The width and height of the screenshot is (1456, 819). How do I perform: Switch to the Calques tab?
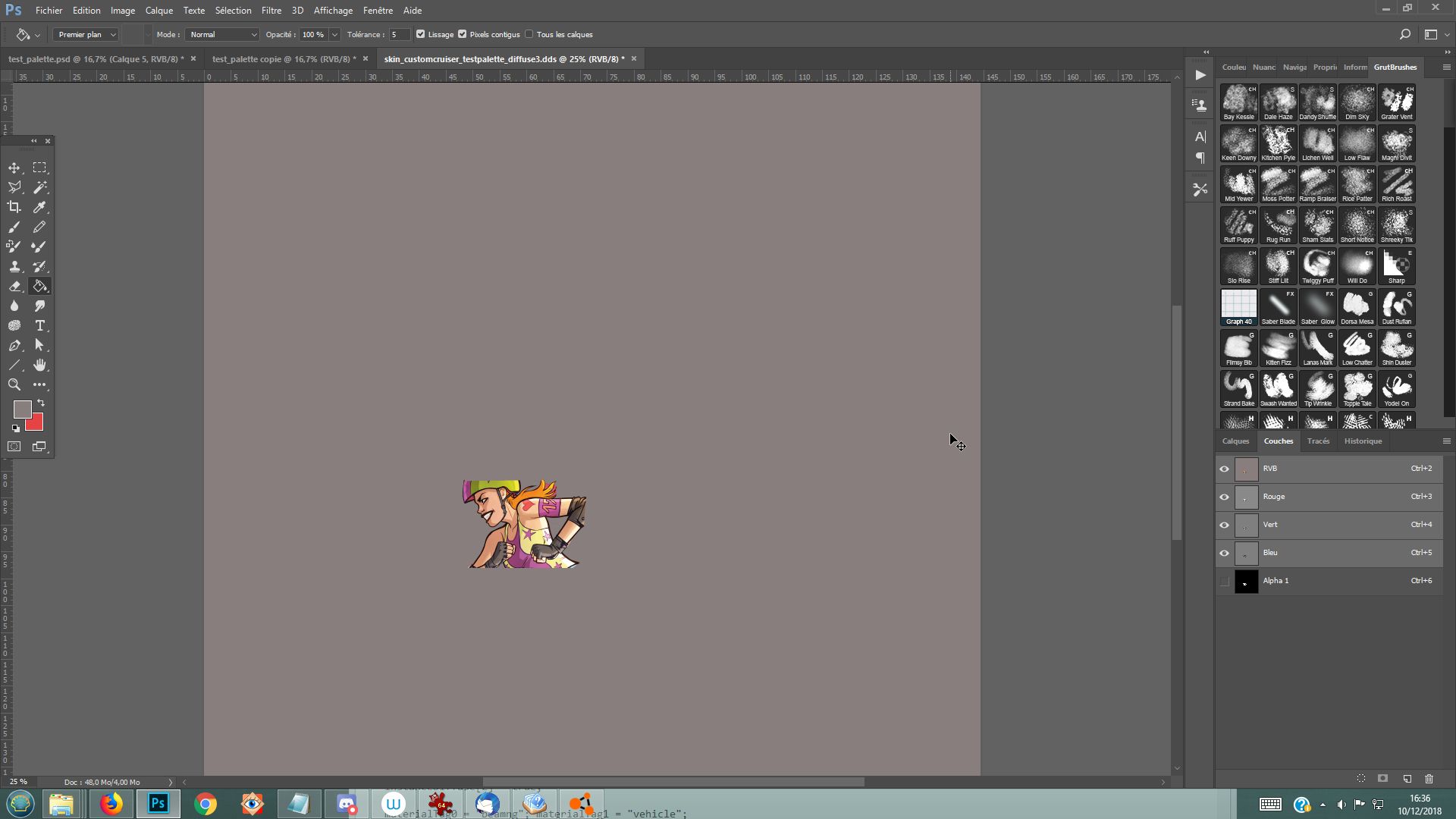(1235, 441)
